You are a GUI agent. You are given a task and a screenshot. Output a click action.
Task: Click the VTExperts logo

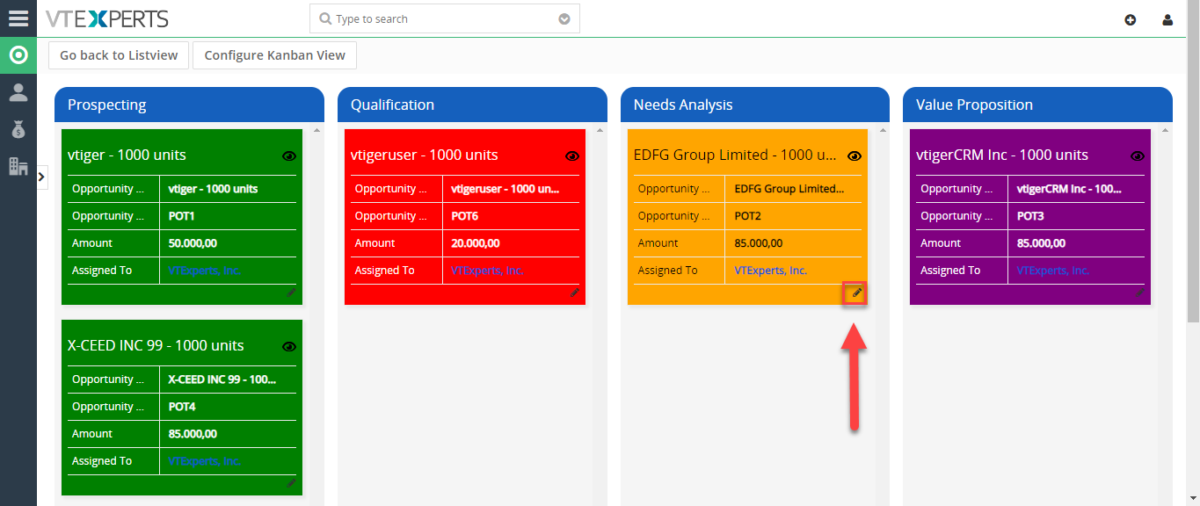tap(107, 18)
